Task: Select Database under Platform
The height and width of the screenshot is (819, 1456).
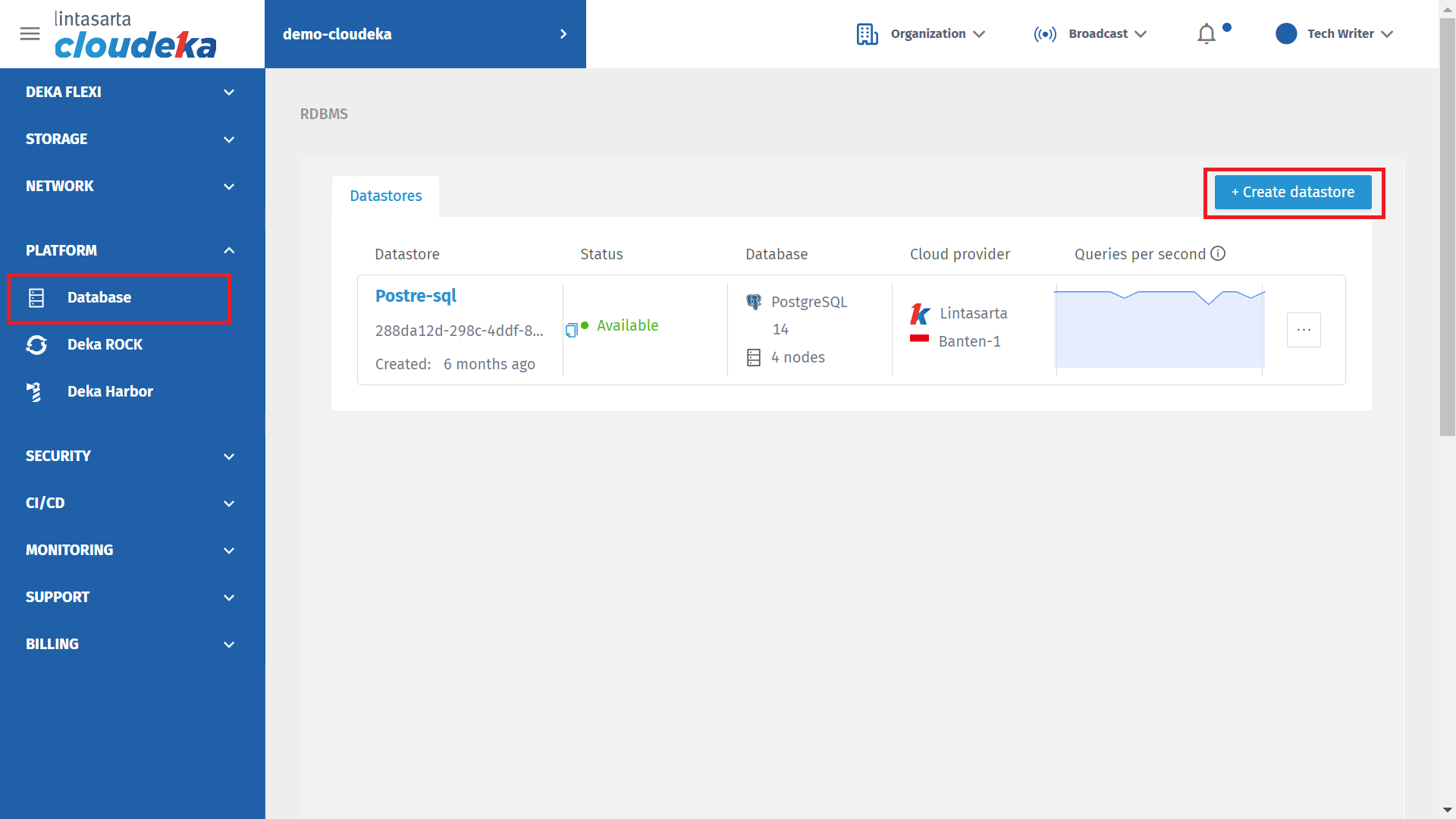Action: click(99, 297)
